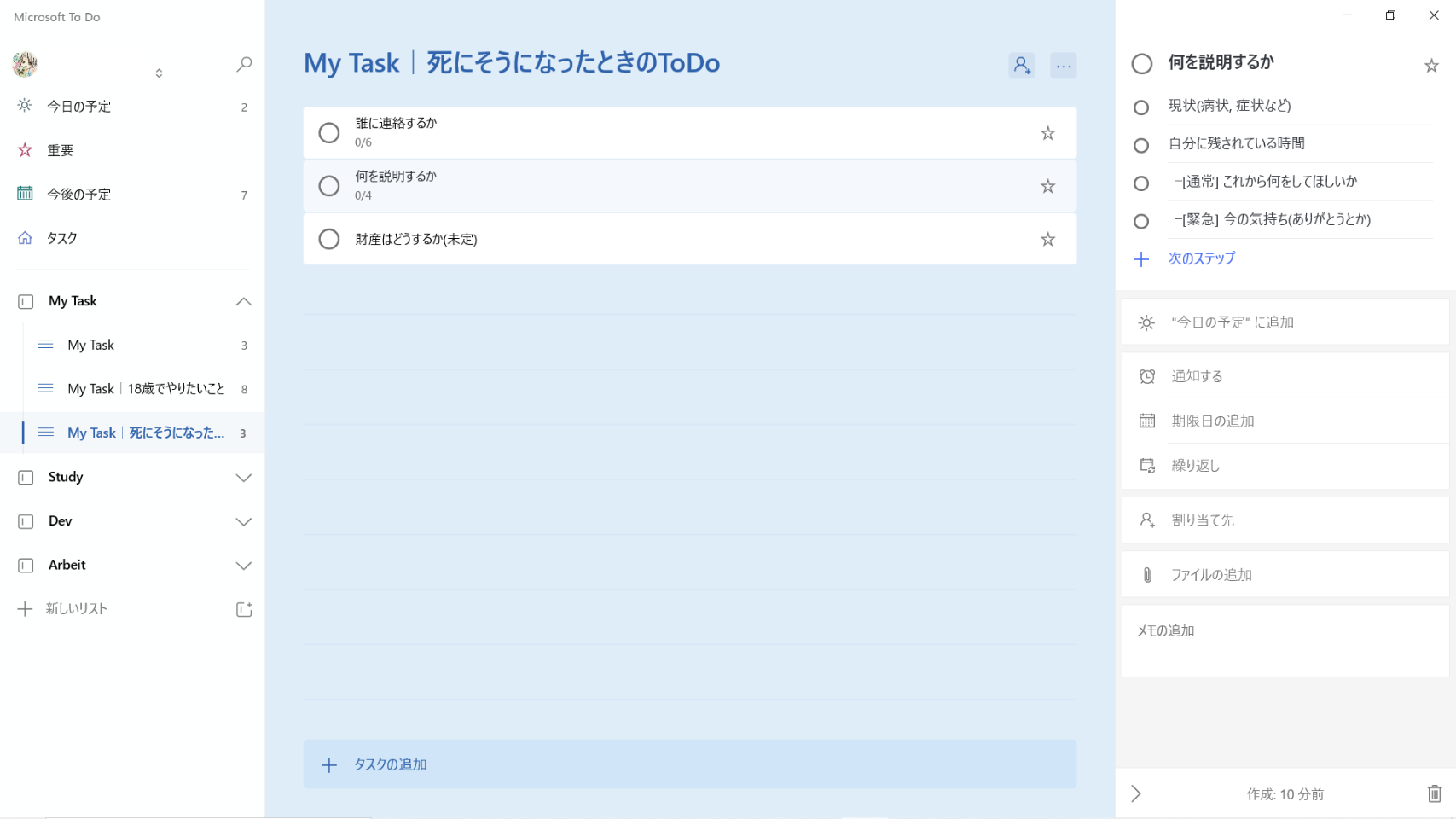Check off the 自分に残されている時間 step
1456x819 pixels.
click(1141, 146)
